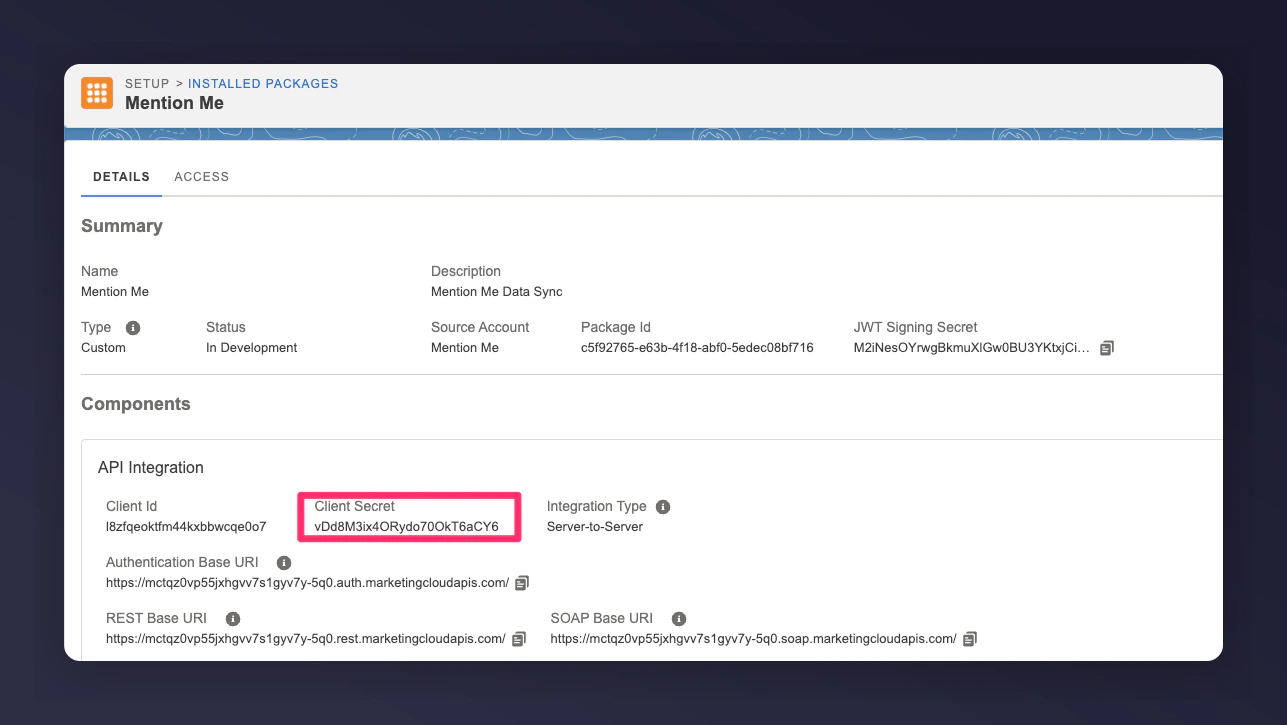Viewport: 1287px width, 725px height.
Task: Copy the SOAP Base URI
Action: coord(970,638)
